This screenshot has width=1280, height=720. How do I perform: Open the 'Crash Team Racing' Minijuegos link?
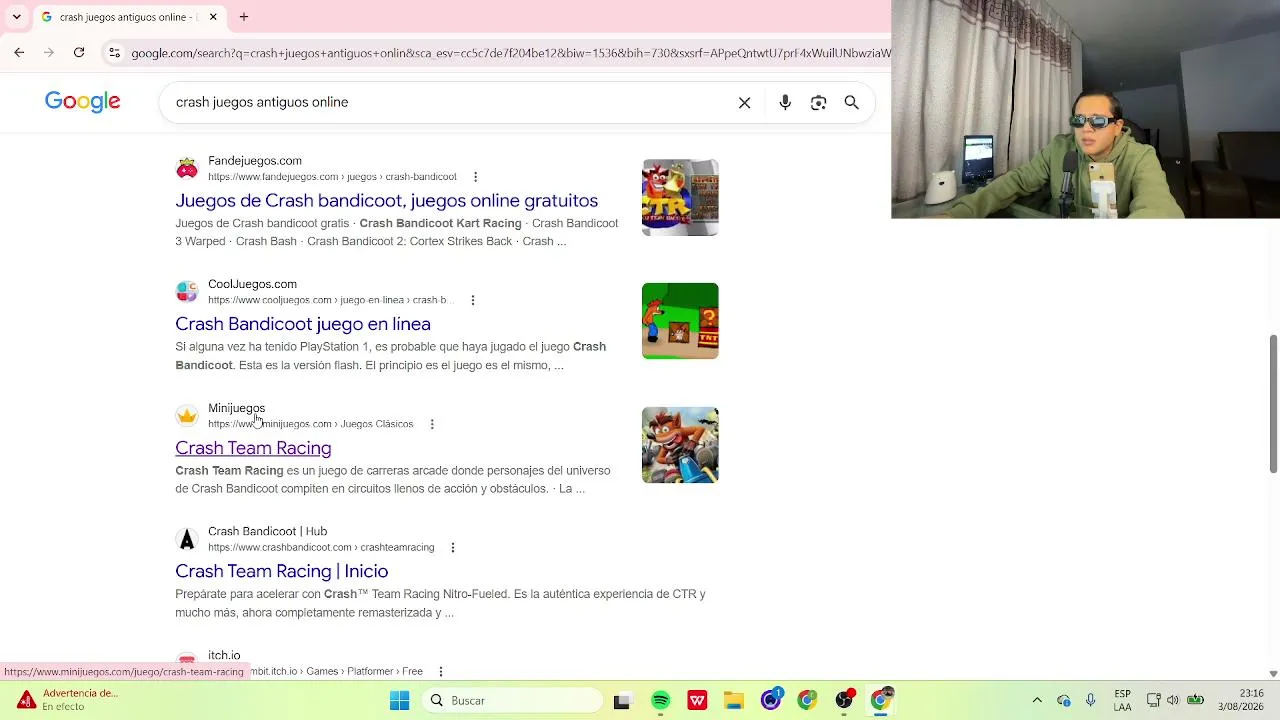pos(253,448)
